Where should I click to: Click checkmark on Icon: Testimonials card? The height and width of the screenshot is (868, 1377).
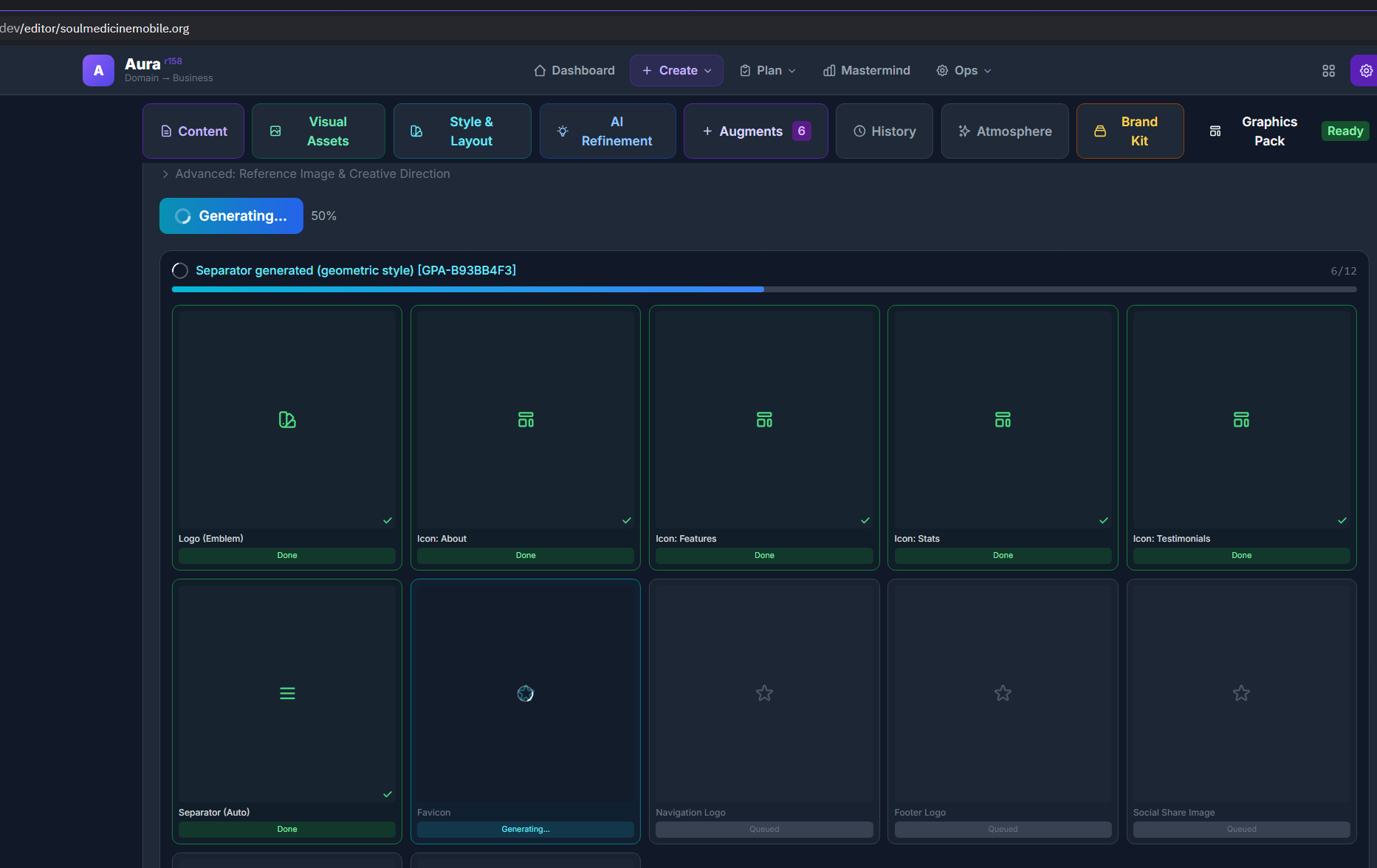1342,520
